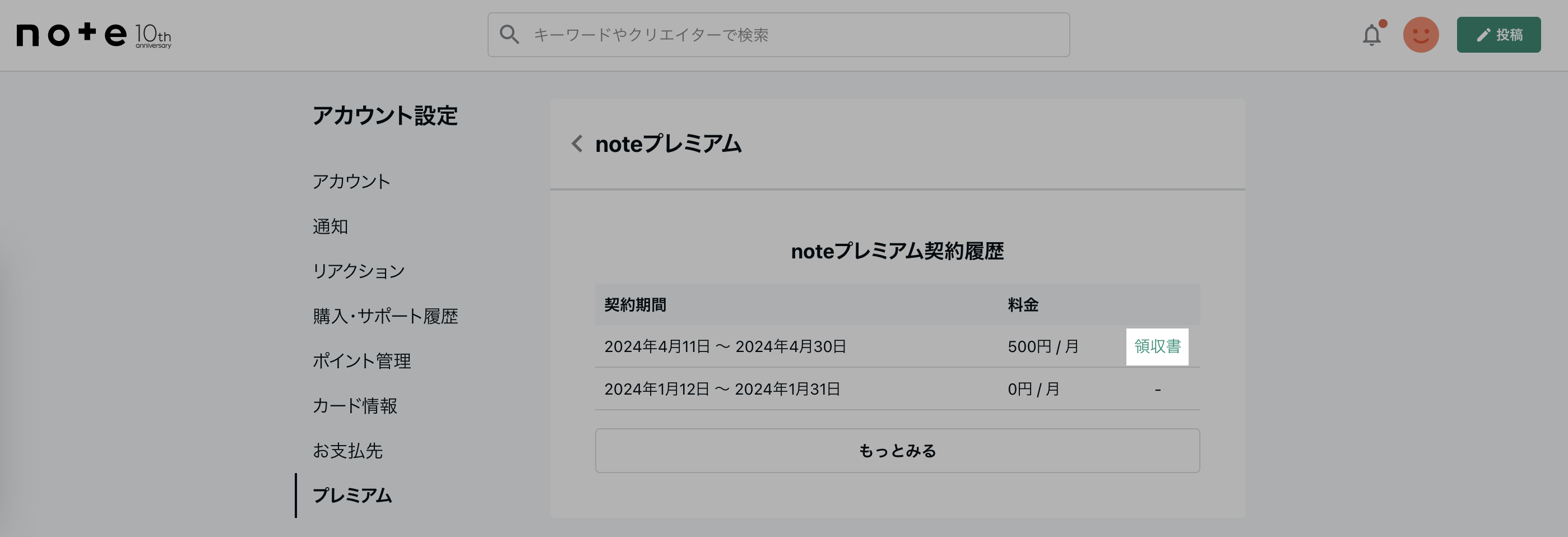The width and height of the screenshot is (1568, 537).
Task: Open the 領収書 receipt link
Action: click(x=1157, y=346)
